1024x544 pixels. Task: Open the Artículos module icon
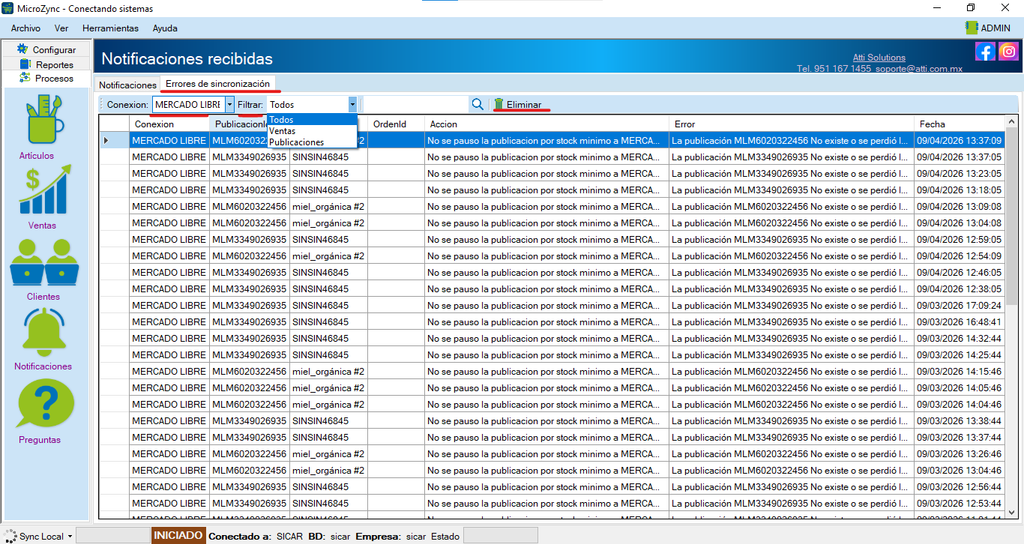point(44,119)
